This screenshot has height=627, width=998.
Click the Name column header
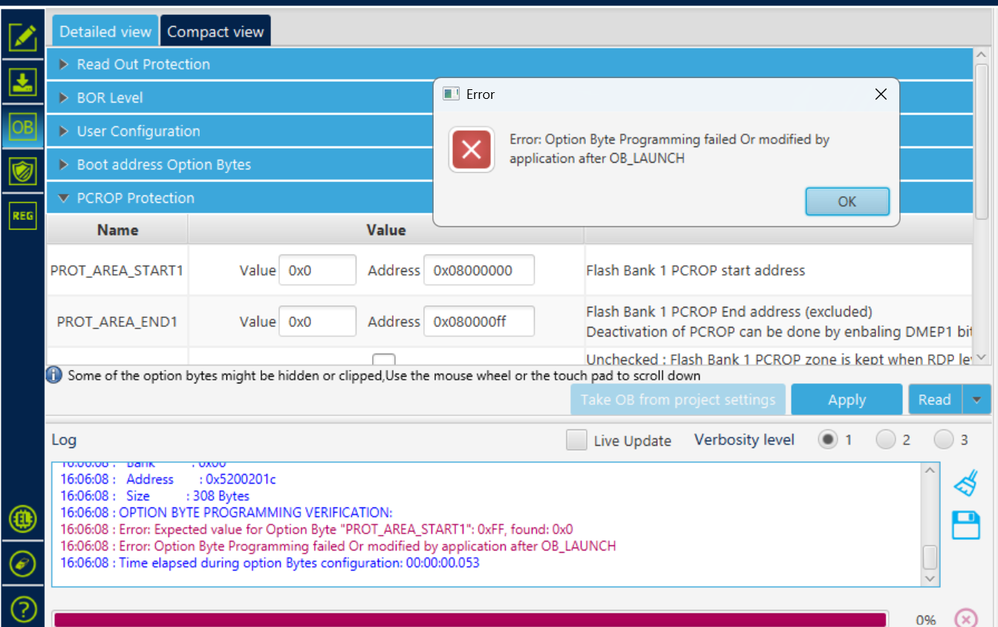point(118,230)
